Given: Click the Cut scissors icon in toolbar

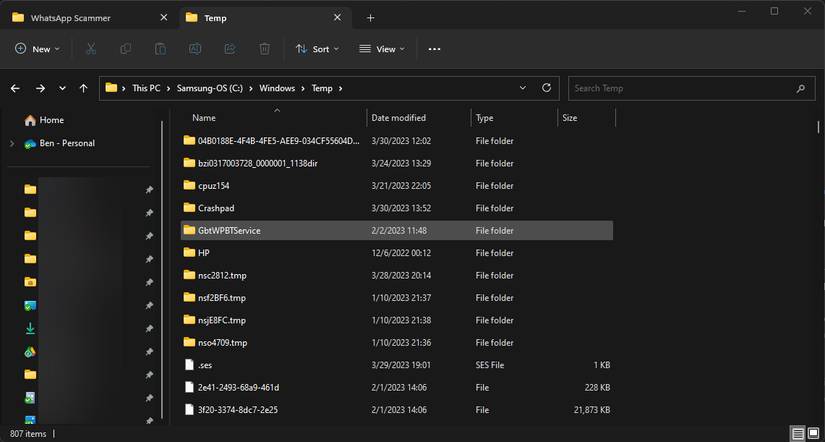Looking at the screenshot, I should pos(91,48).
